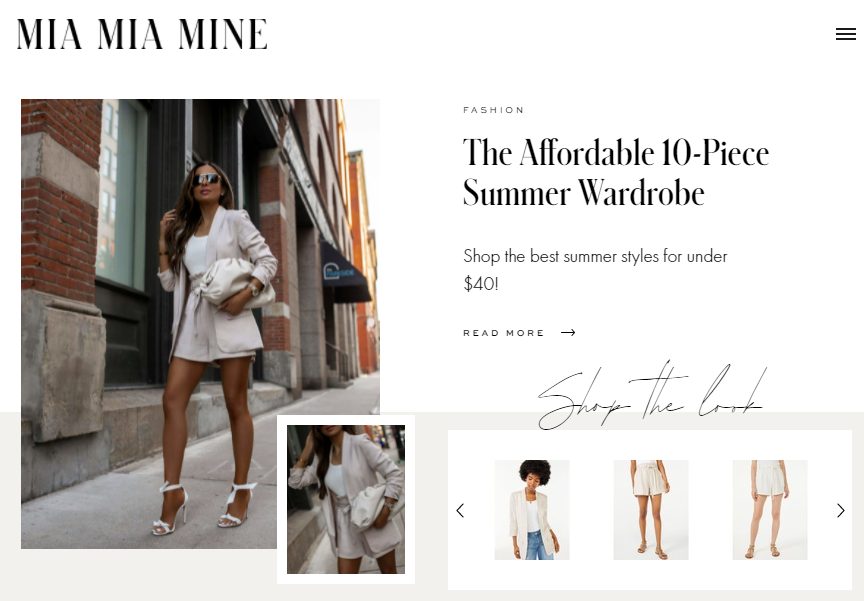864x601 pixels.
Task: Show previous products with left carousel arrow
Action: click(460, 511)
